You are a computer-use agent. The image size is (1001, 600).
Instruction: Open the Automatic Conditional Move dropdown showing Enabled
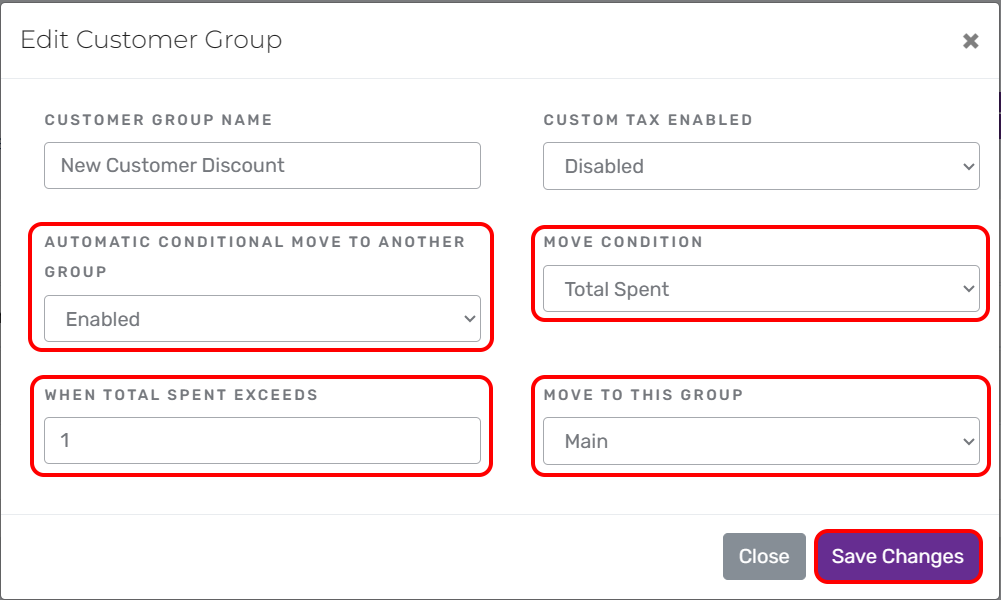tap(262, 319)
